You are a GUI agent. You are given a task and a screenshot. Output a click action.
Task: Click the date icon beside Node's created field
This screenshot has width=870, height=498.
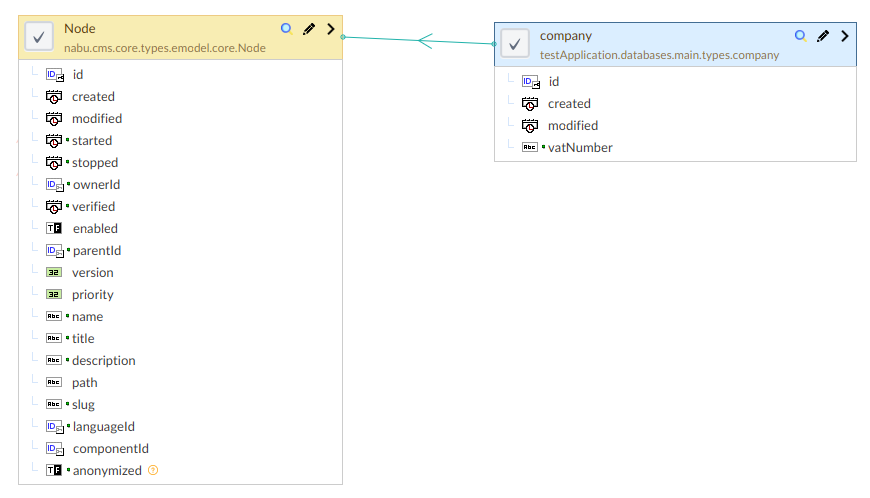[x=54, y=97]
